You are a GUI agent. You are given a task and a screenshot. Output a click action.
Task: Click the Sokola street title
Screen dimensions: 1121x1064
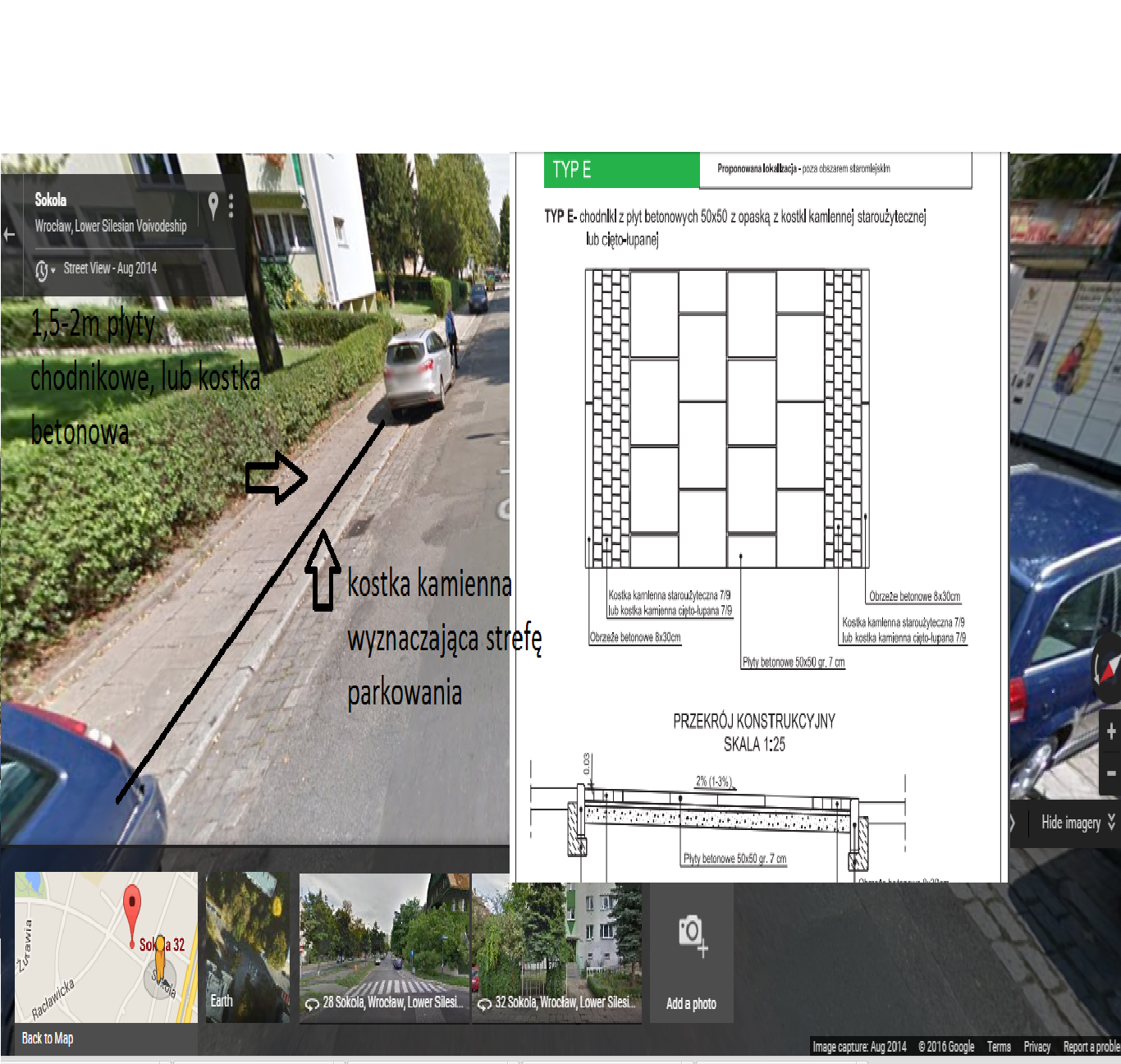tap(51, 199)
